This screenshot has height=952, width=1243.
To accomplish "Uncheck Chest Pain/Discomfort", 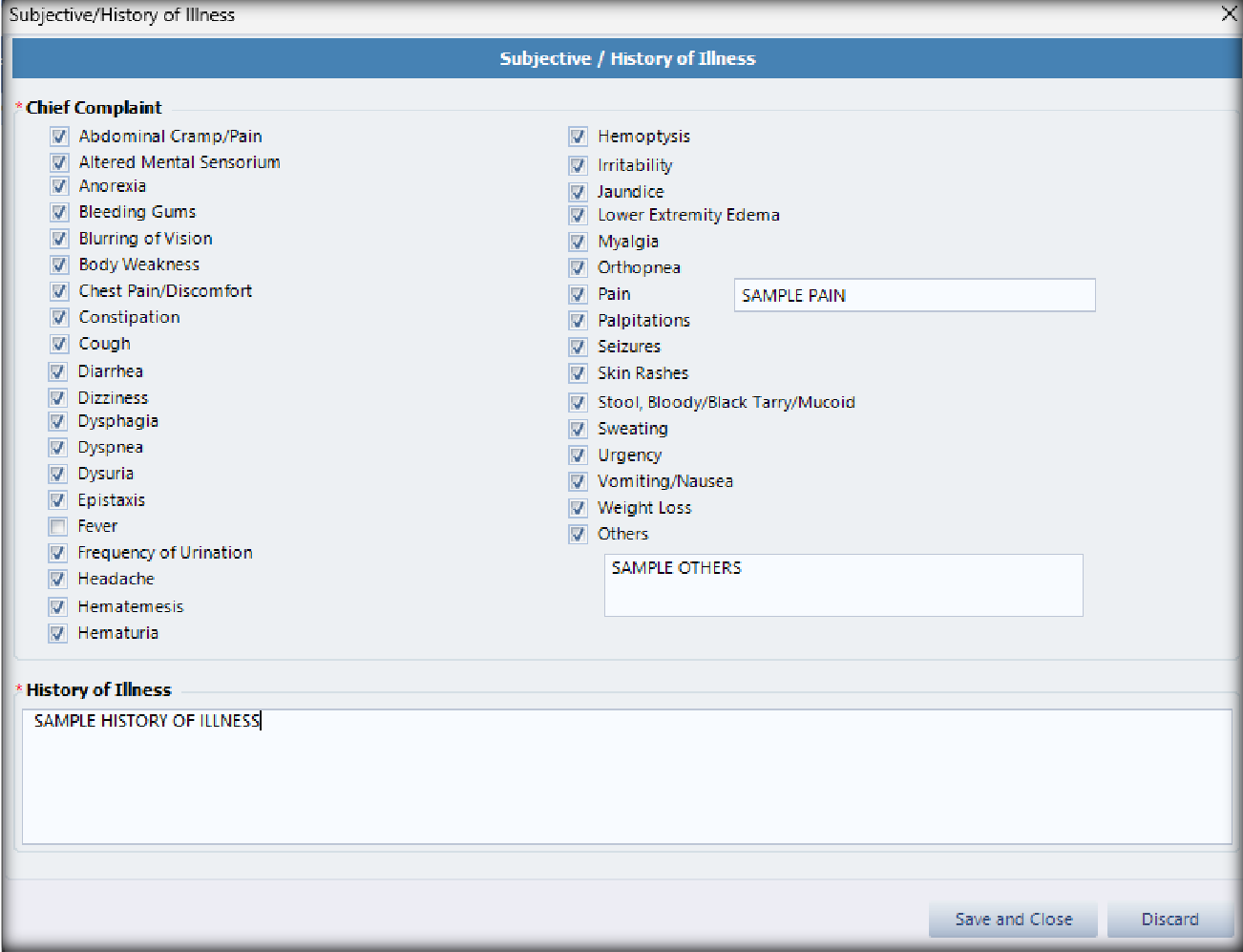I will [59, 291].
